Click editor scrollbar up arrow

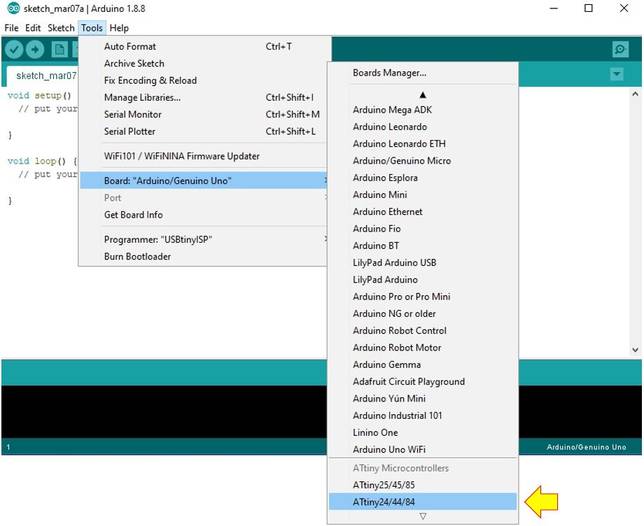(635, 94)
